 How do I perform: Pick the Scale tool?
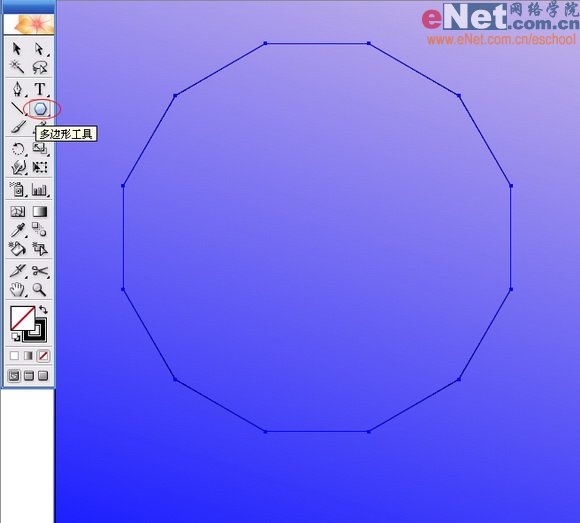pyautogui.click(x=40, y=149)
